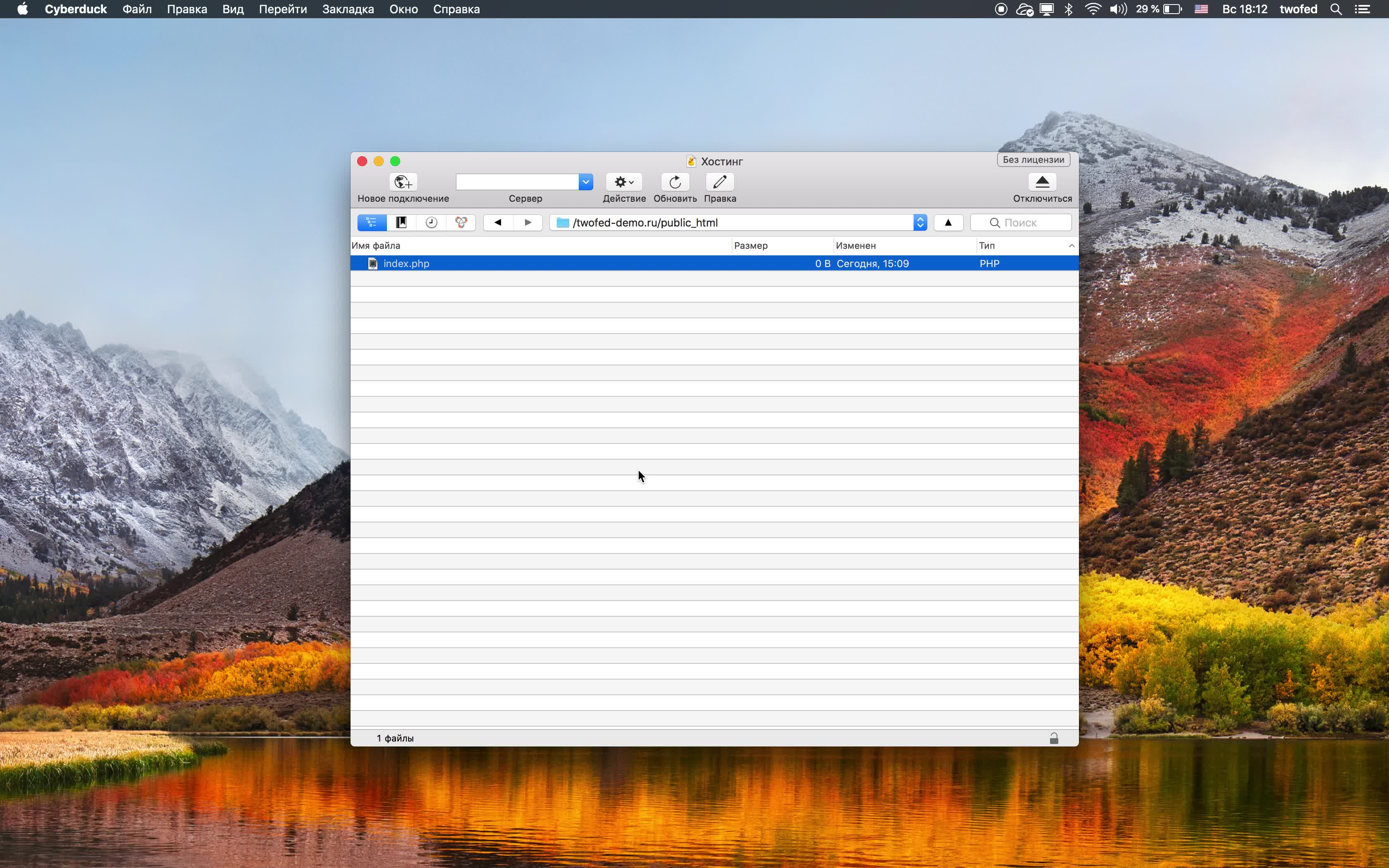Open the Файл menu

click(137, 9)
